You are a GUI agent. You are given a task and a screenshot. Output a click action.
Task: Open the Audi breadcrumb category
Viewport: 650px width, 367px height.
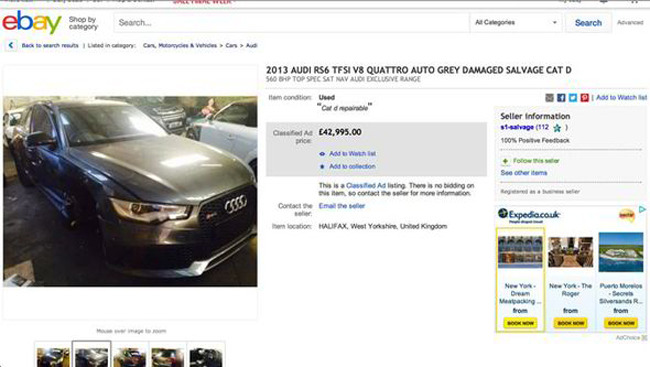[252, 46]
